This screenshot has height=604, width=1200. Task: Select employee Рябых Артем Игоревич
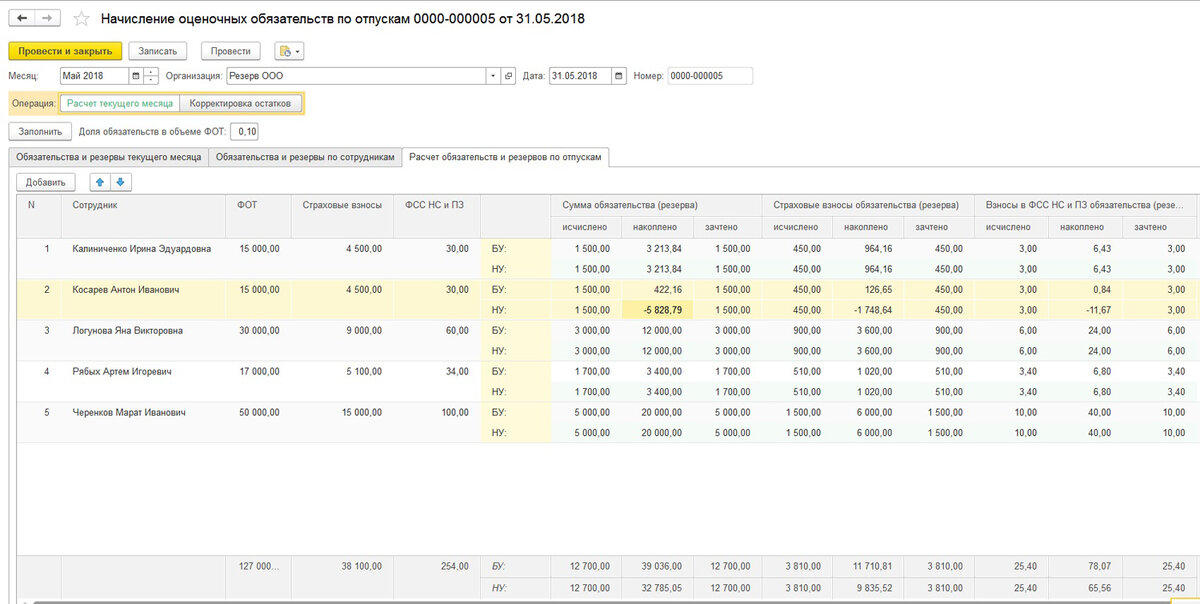tap(122, 371)
